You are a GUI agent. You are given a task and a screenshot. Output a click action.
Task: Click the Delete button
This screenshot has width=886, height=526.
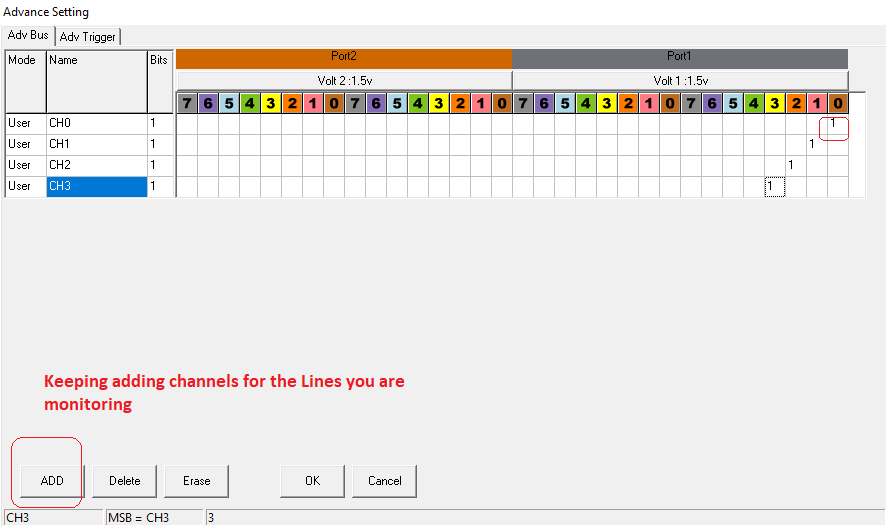pos(125,481)
